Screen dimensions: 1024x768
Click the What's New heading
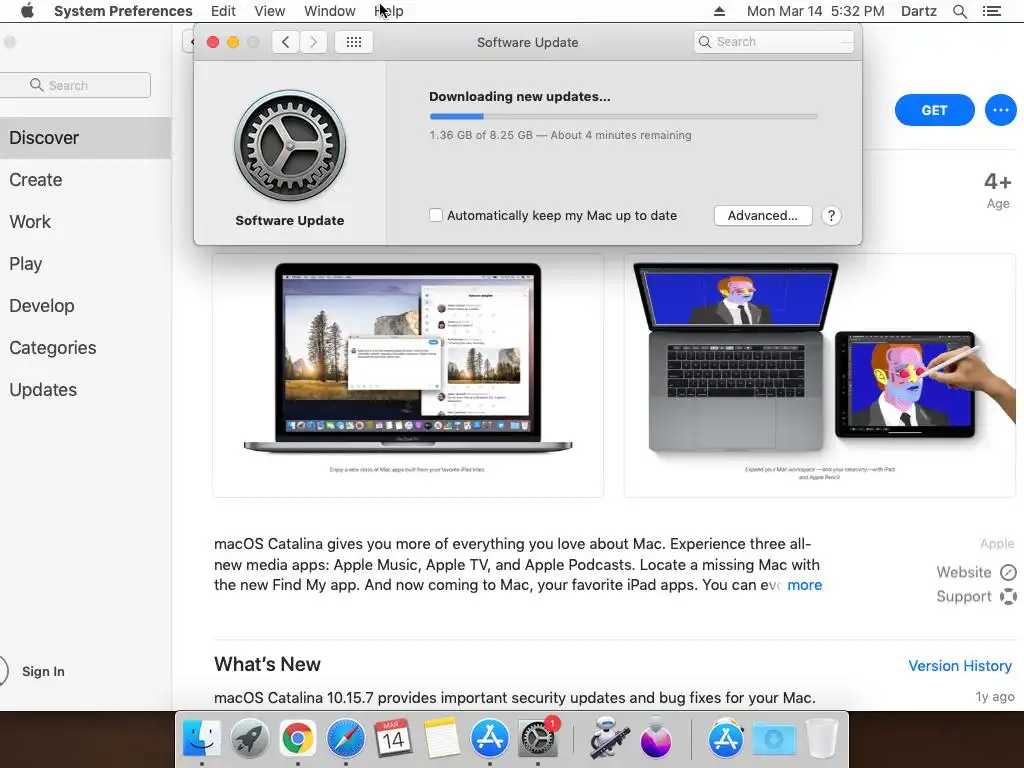267,664
